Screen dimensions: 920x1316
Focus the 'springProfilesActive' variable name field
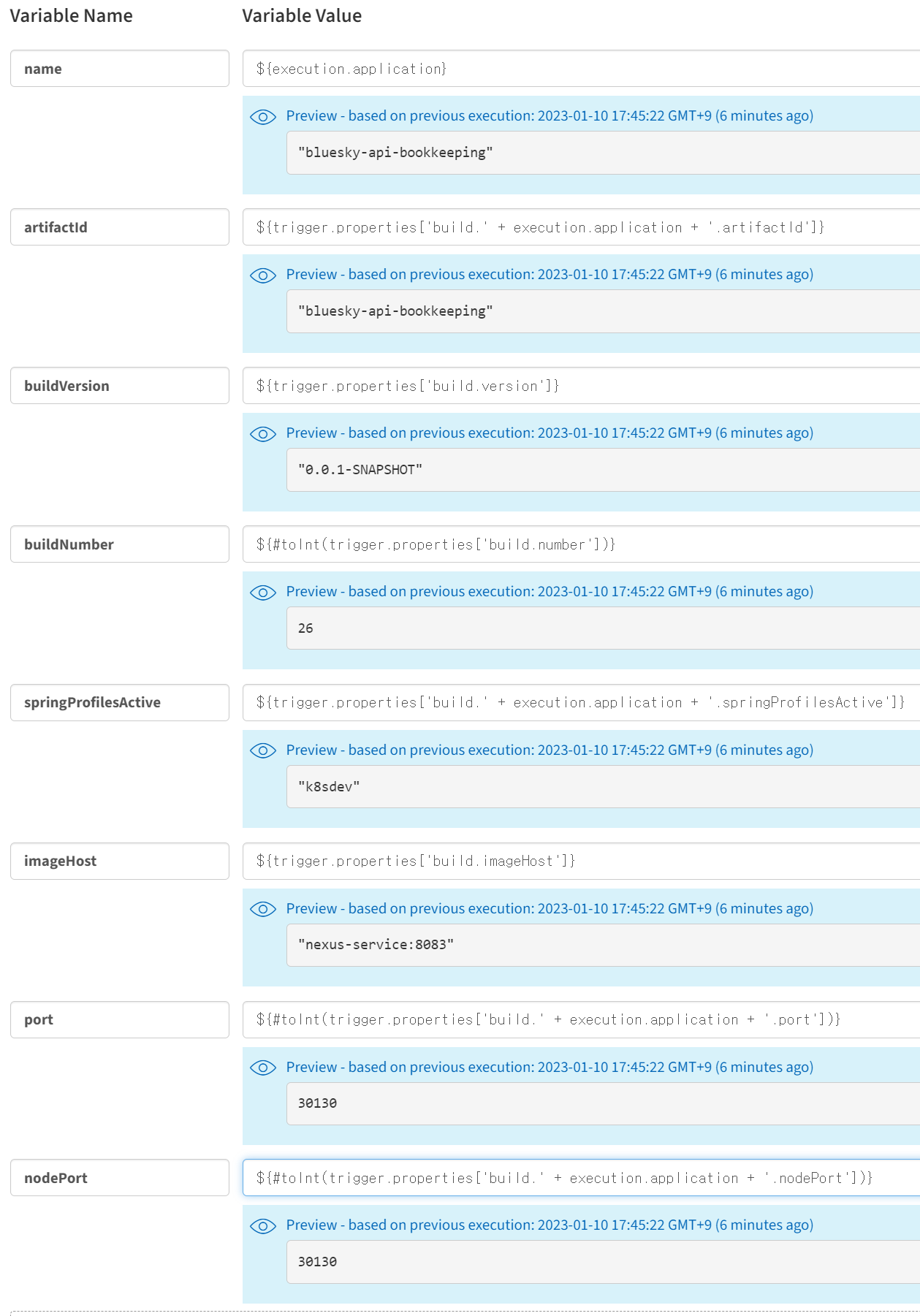point(120,702)
